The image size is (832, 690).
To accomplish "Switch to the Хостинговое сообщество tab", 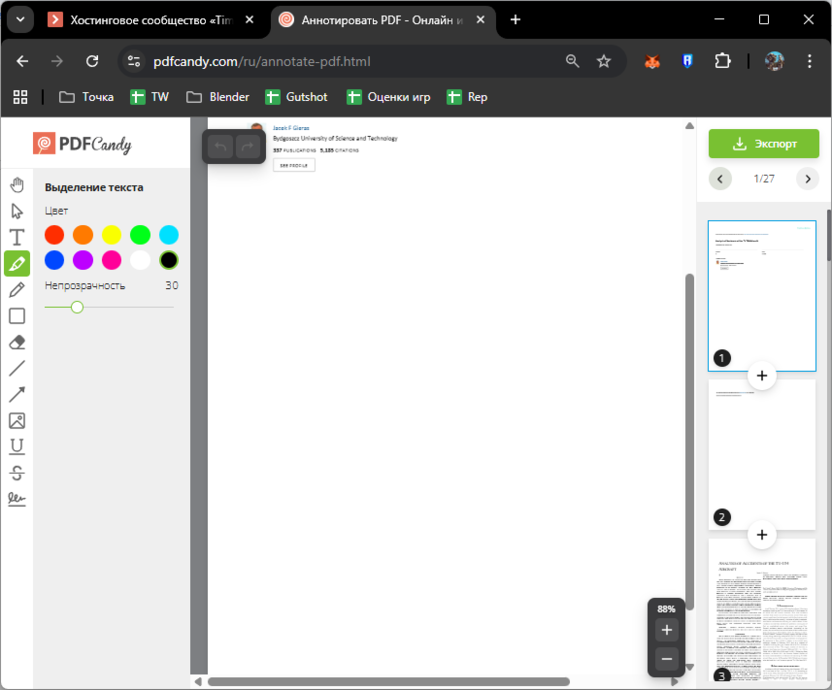I will [151, 20].
